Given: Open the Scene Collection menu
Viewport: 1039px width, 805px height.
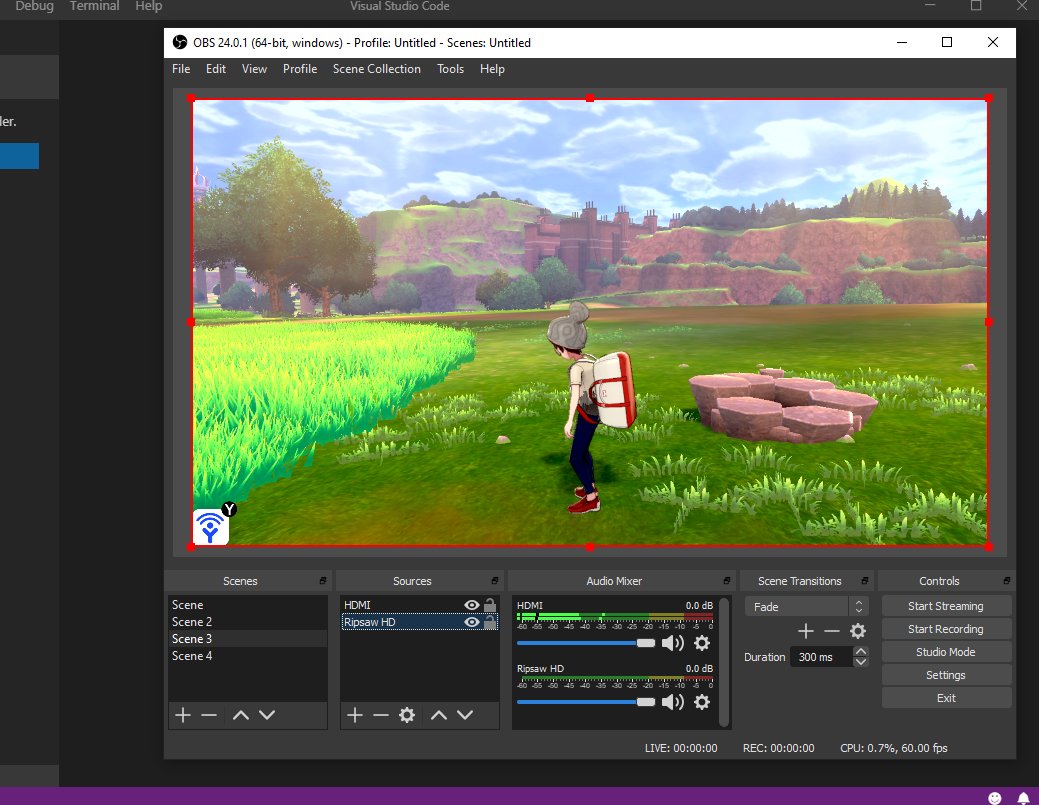Looking at the screenshot, I should click(376, 69).
